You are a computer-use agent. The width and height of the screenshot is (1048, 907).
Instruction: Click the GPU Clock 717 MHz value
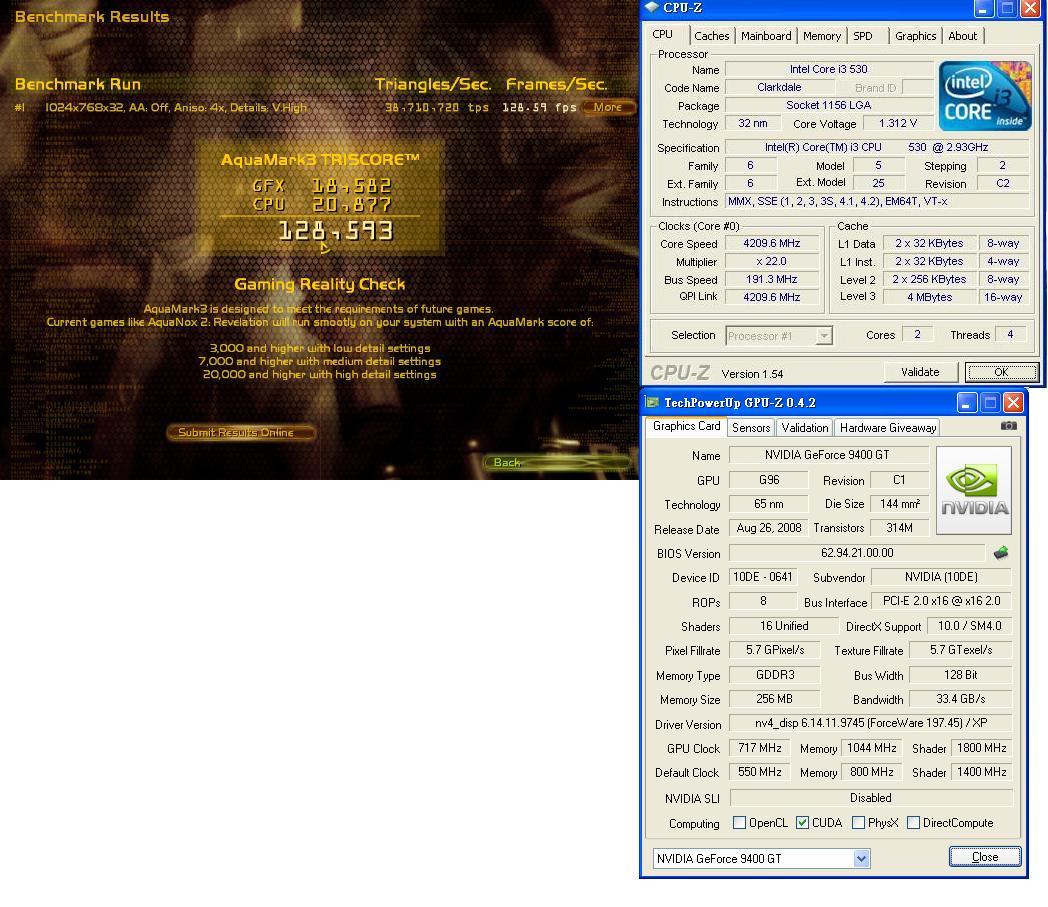point(759,748)
